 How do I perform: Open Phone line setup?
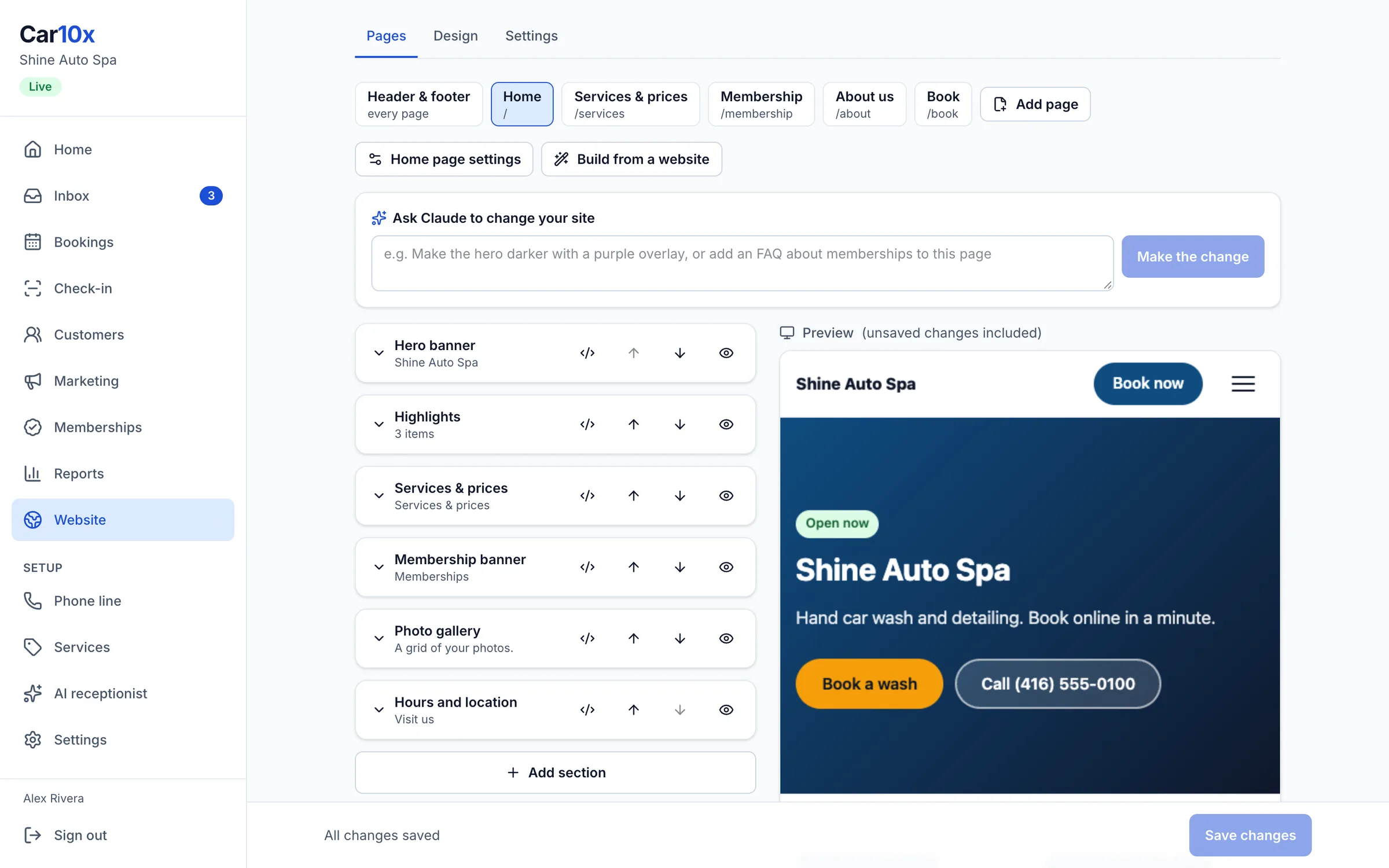pos(123,601)
